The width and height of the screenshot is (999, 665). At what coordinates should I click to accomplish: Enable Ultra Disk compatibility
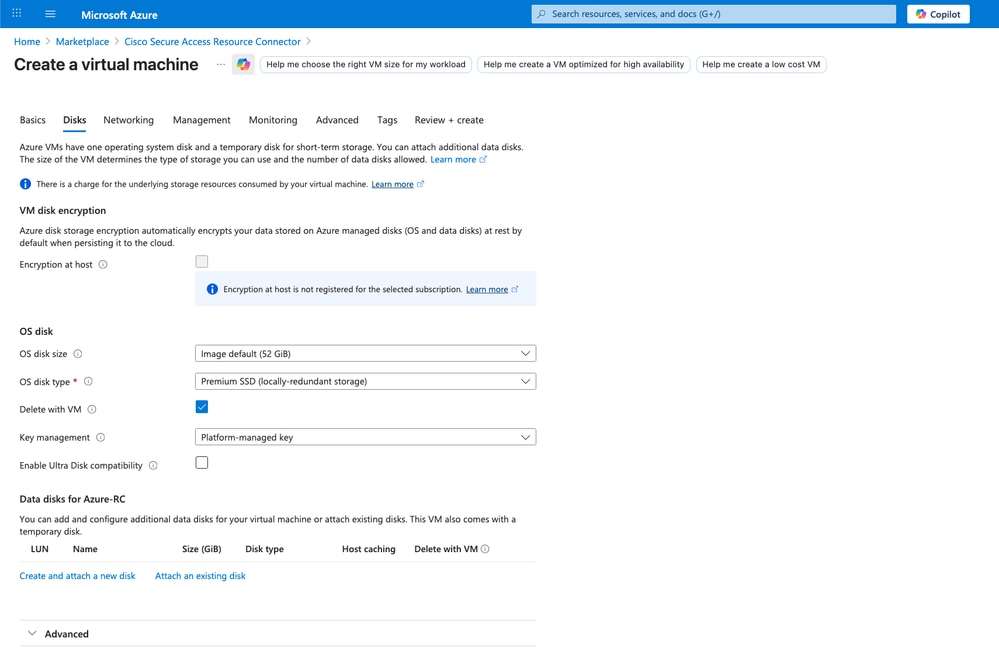(201, 462)
